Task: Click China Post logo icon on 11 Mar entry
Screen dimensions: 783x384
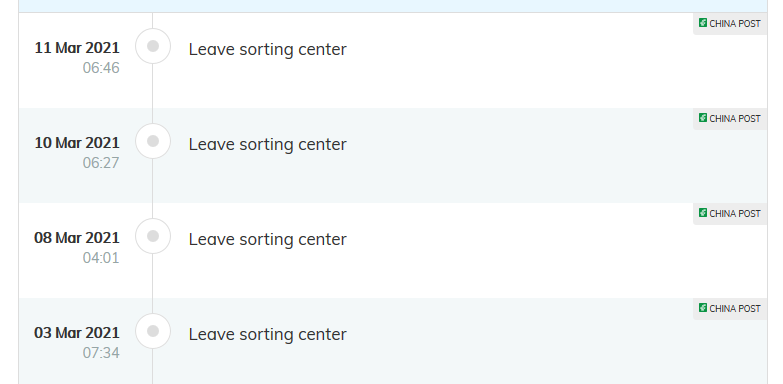Action: click(x=703, y=22)
